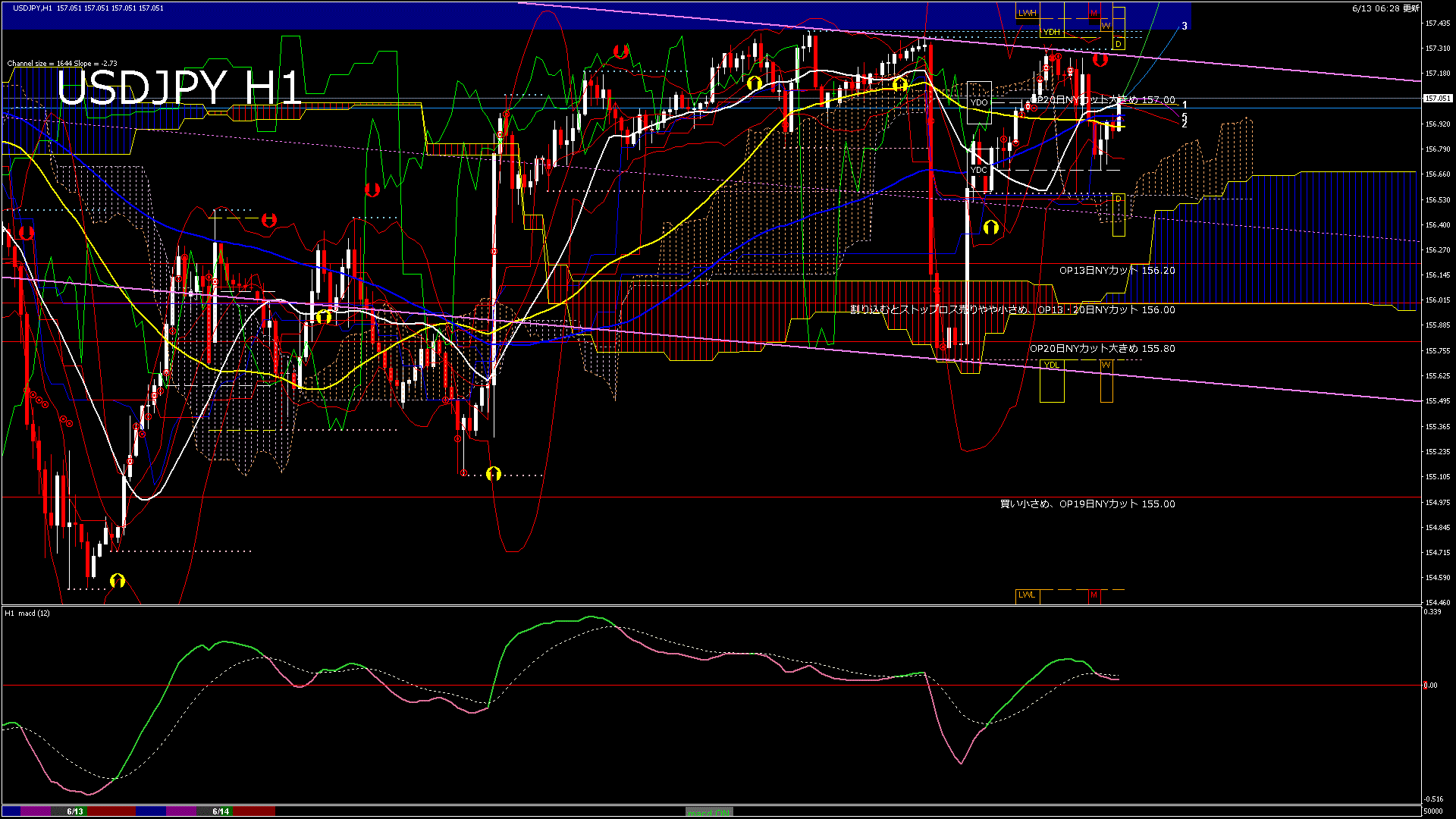Select the 6/13 date marker on timeline

74,811
